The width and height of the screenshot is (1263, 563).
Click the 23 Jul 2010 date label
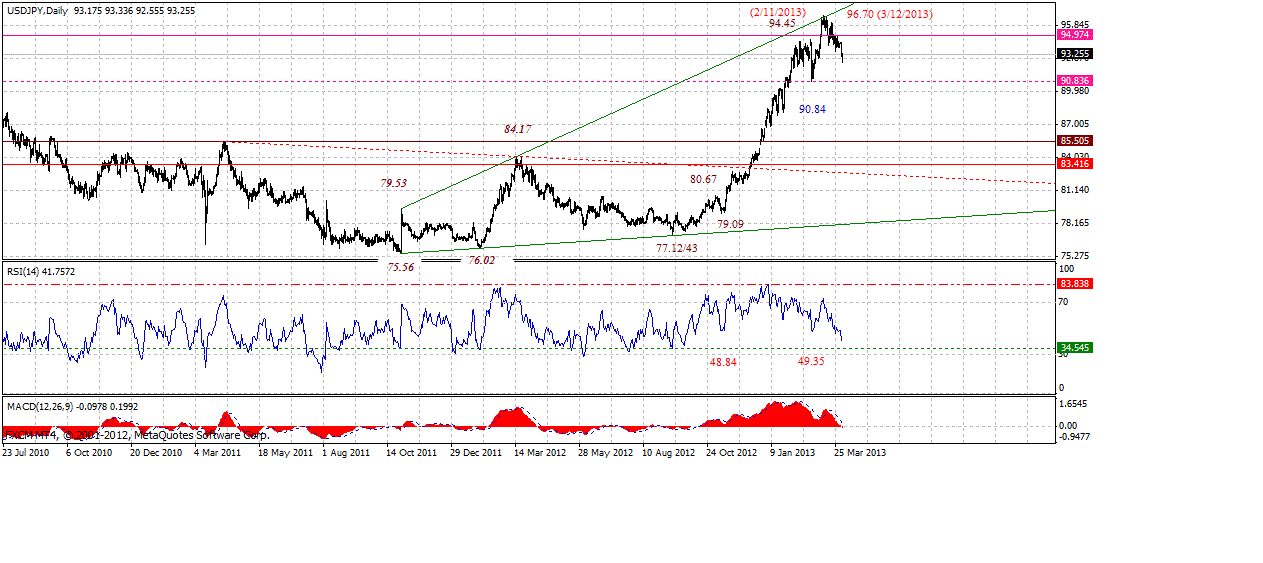[x=24, y=452]
